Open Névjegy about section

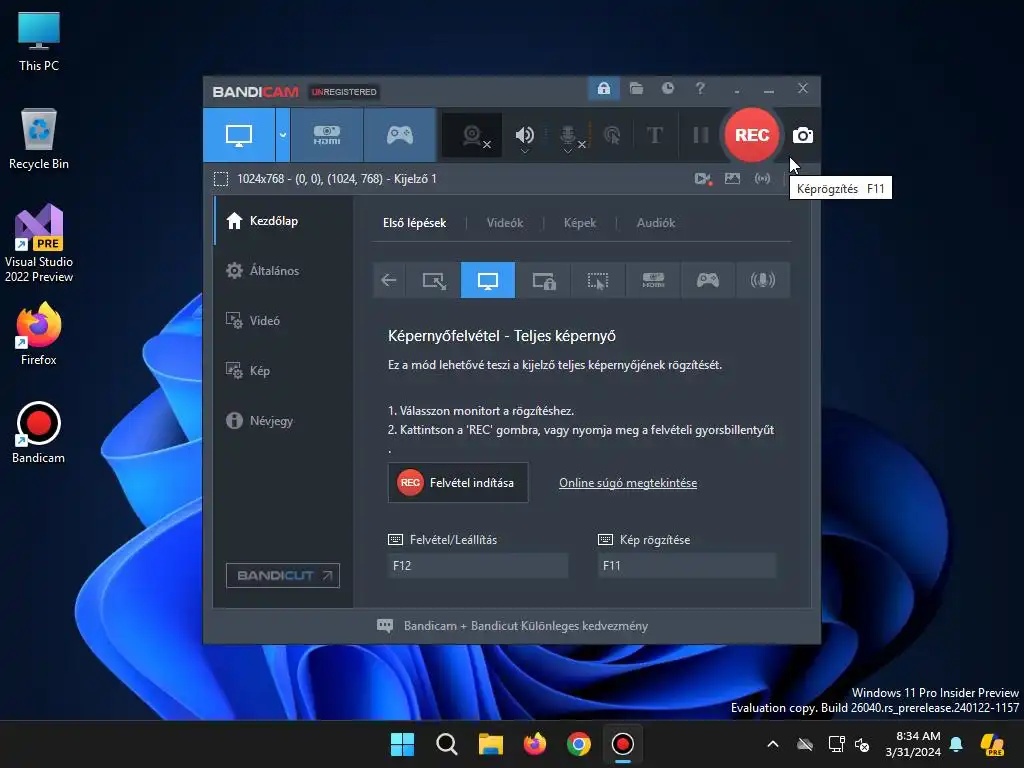coord(283,421)
